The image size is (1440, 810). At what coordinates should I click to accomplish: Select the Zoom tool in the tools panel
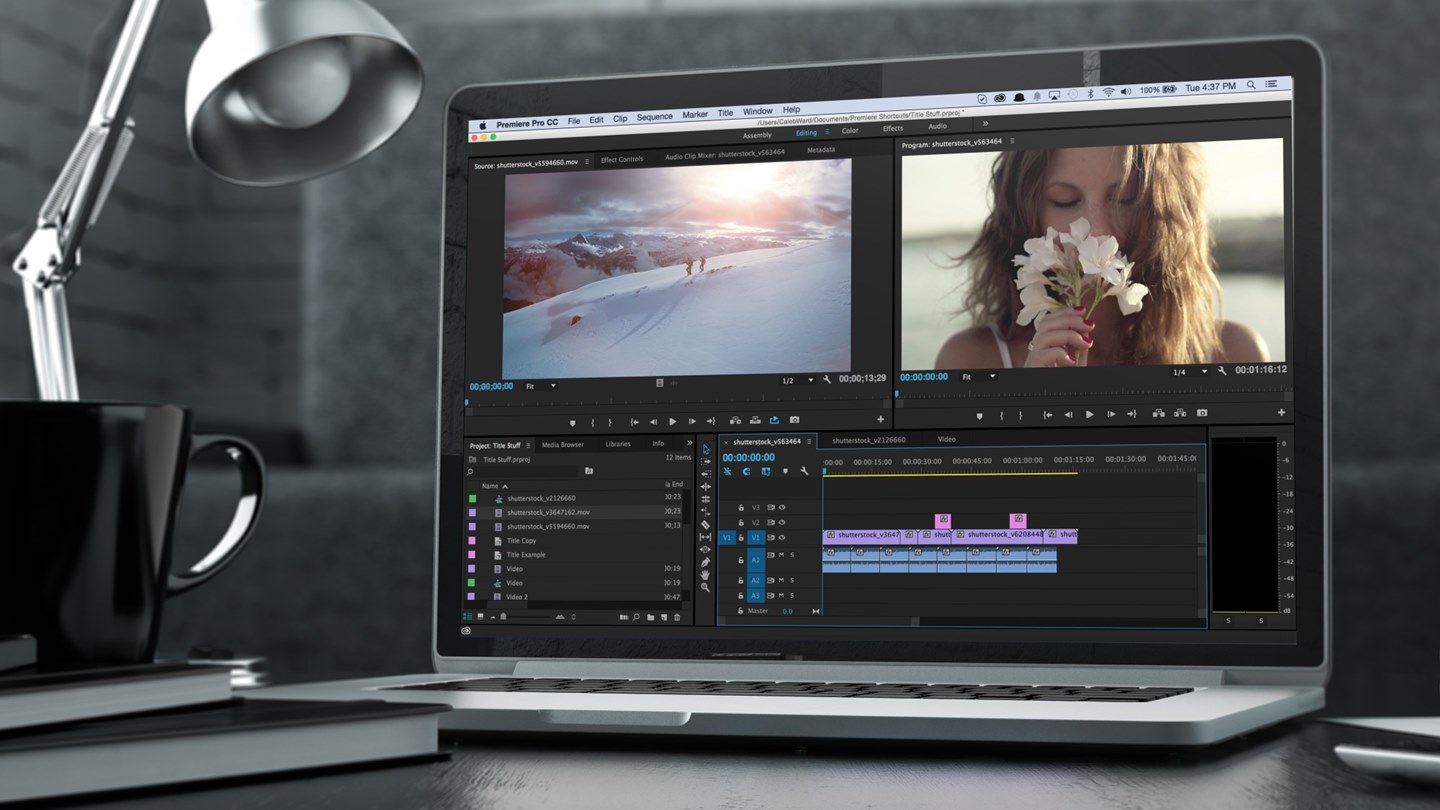click(705, 588)
